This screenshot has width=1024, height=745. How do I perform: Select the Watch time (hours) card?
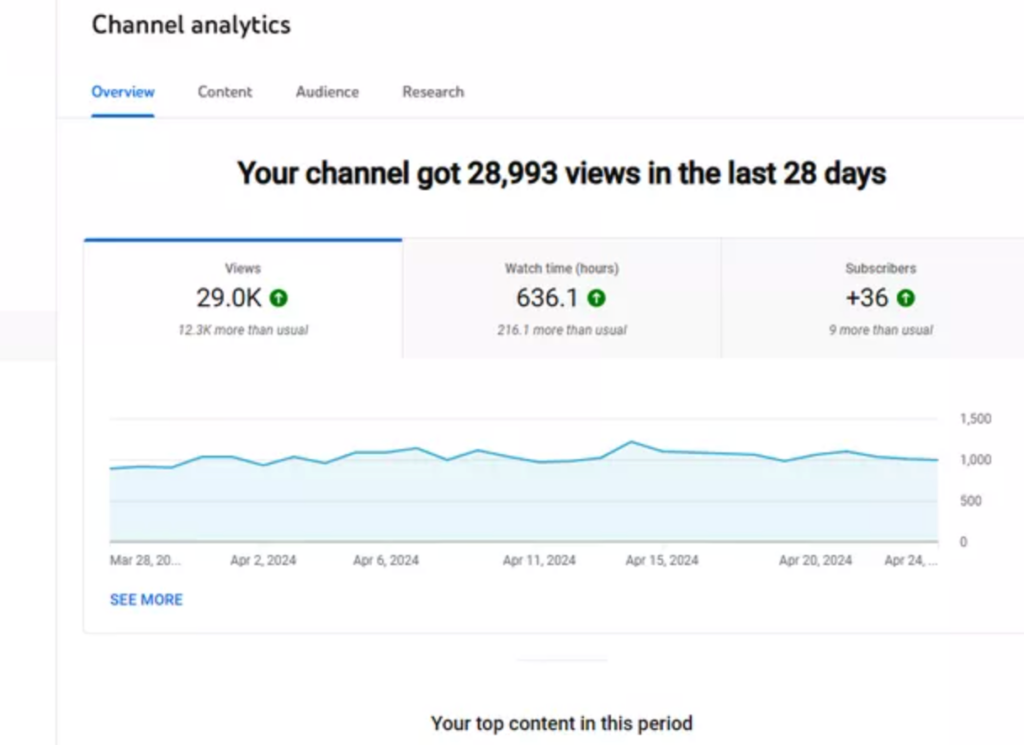561,299
